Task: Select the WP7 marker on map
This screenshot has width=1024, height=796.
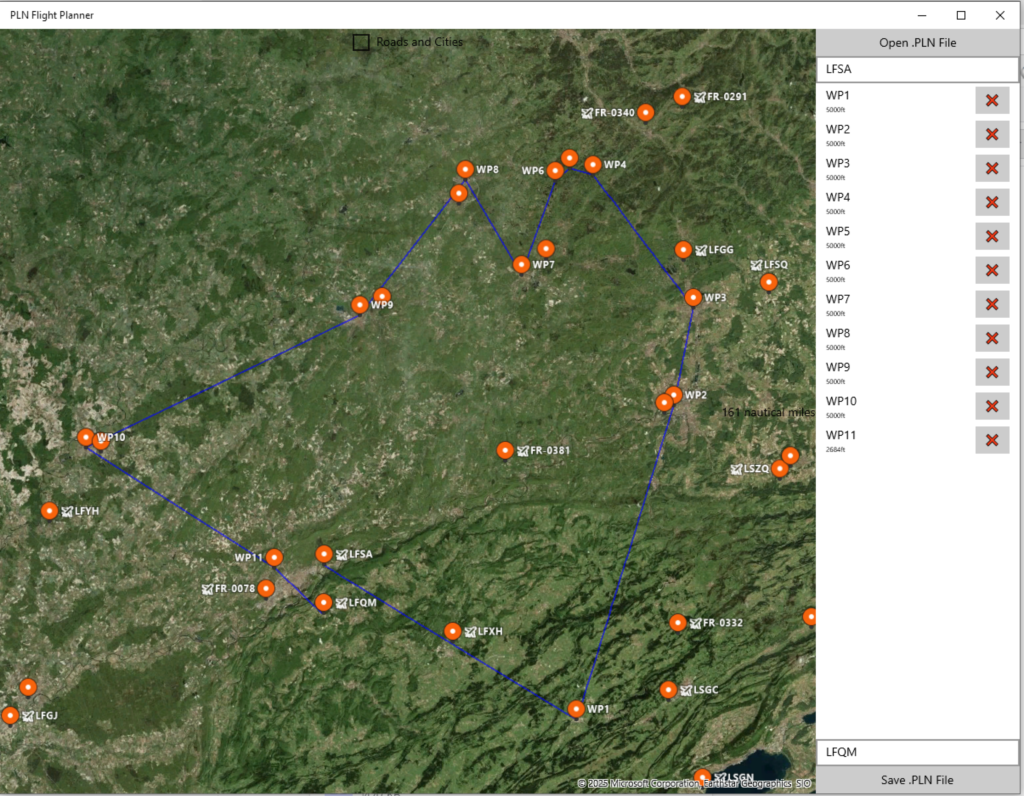Action: [x=521, y=264]
